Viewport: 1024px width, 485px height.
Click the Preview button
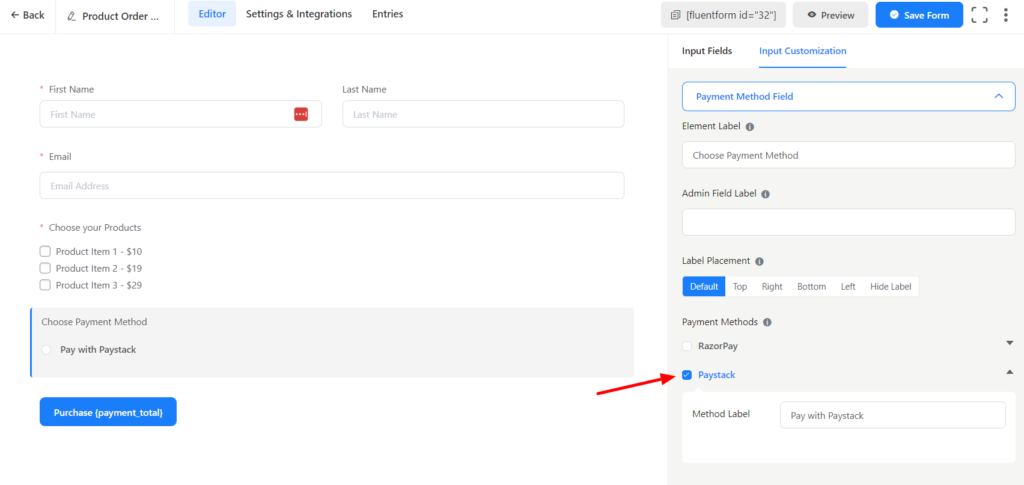(x=831, y=15)
